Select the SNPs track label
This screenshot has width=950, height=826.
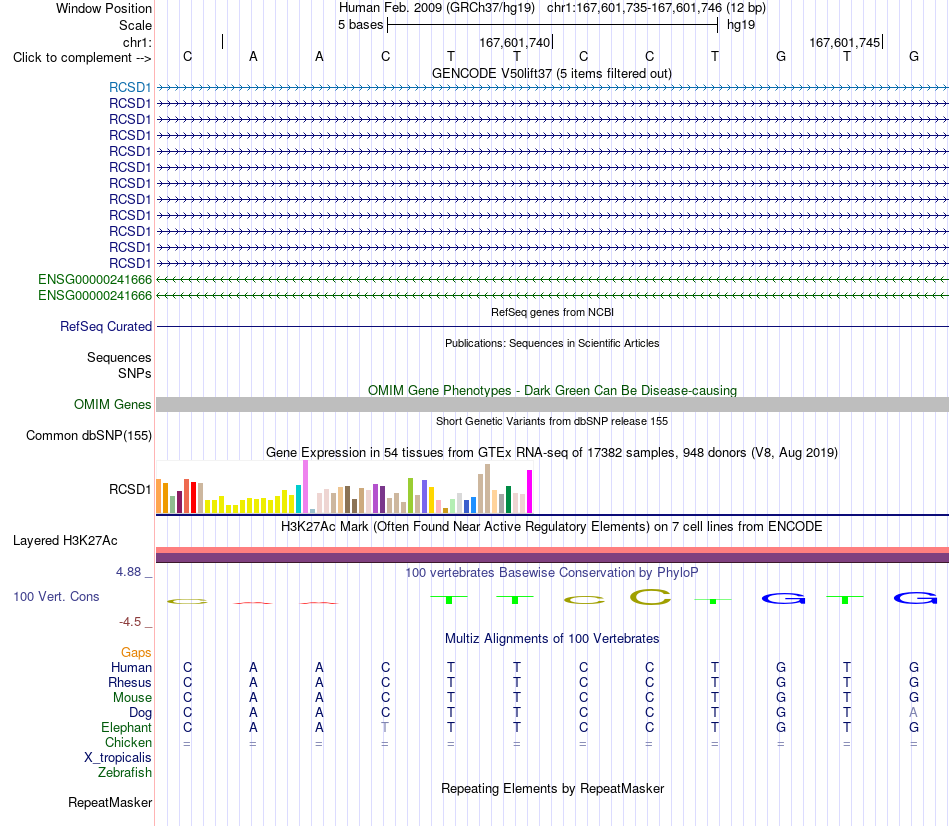135,373
